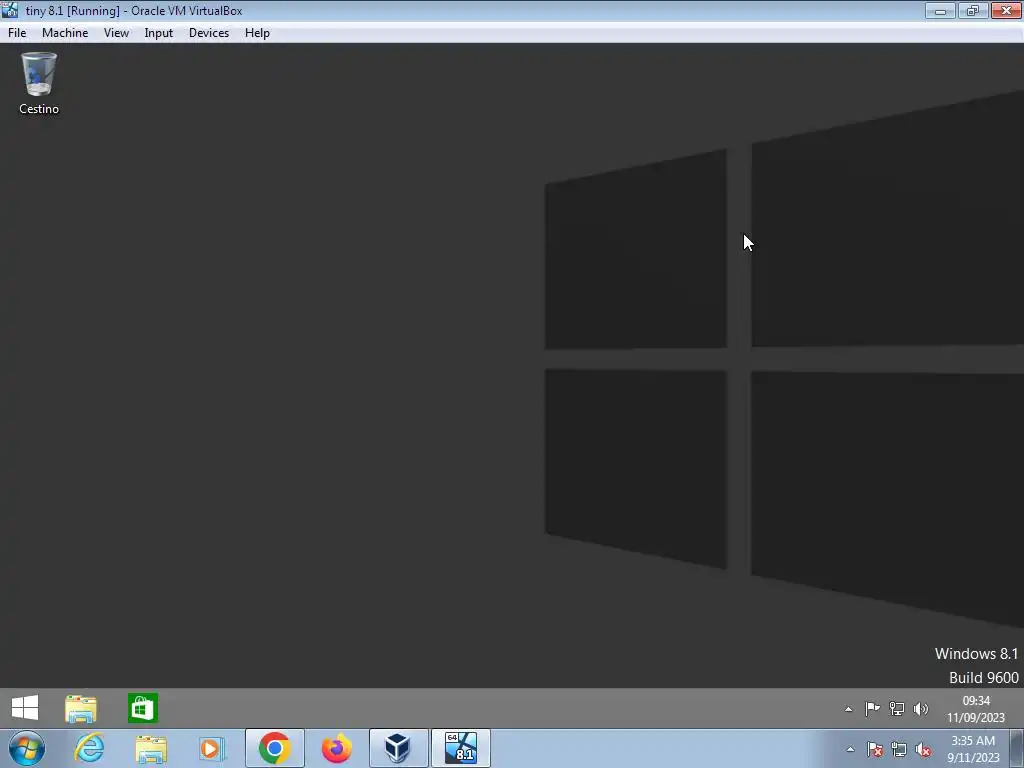1024x768 pixels.
Task: Open the host clock showing 3:35 AM
Action: click(973, 749)
